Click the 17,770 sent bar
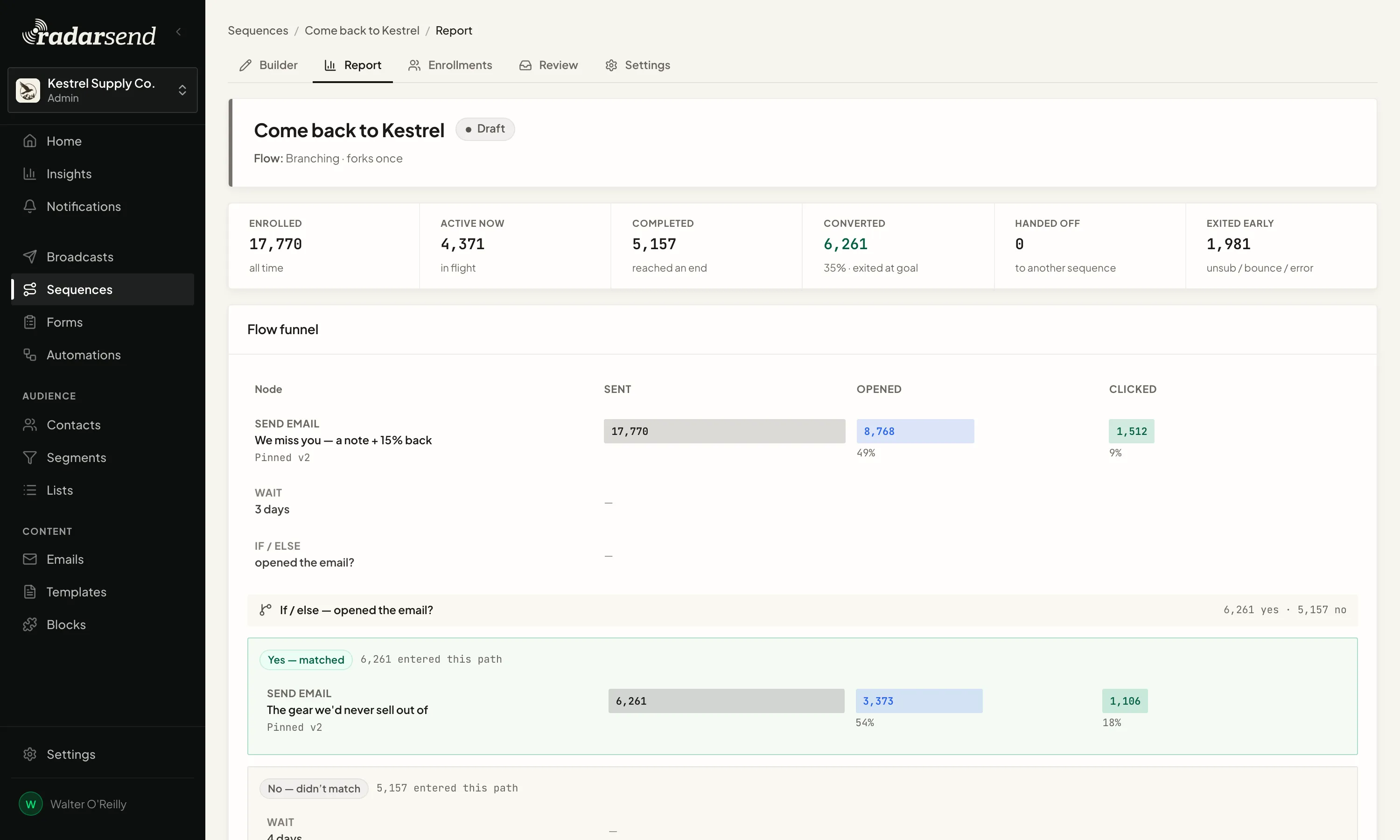Screen dimensions: 1400x840 coord(724,431)
